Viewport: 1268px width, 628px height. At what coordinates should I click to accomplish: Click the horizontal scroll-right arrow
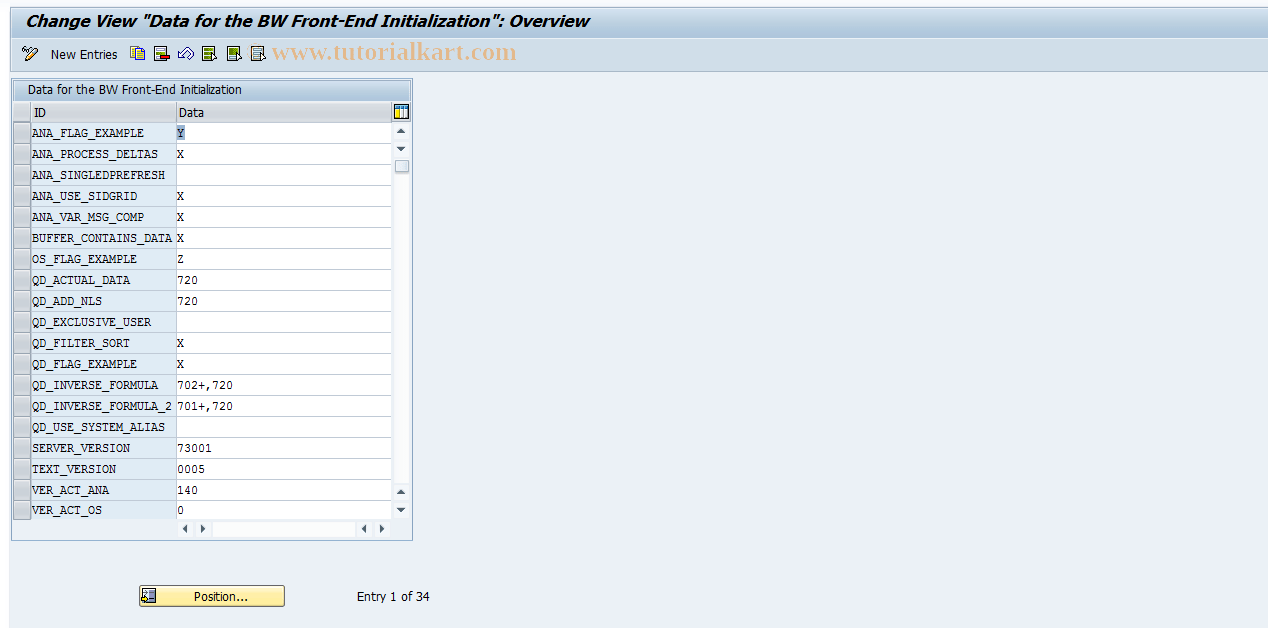click(x=380, y=528)
